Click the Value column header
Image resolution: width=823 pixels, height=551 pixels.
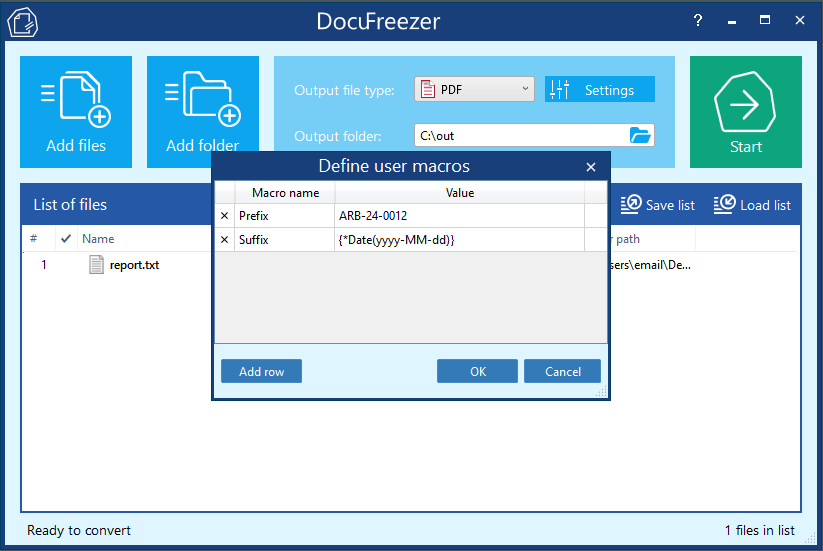[x=460, y=193]
